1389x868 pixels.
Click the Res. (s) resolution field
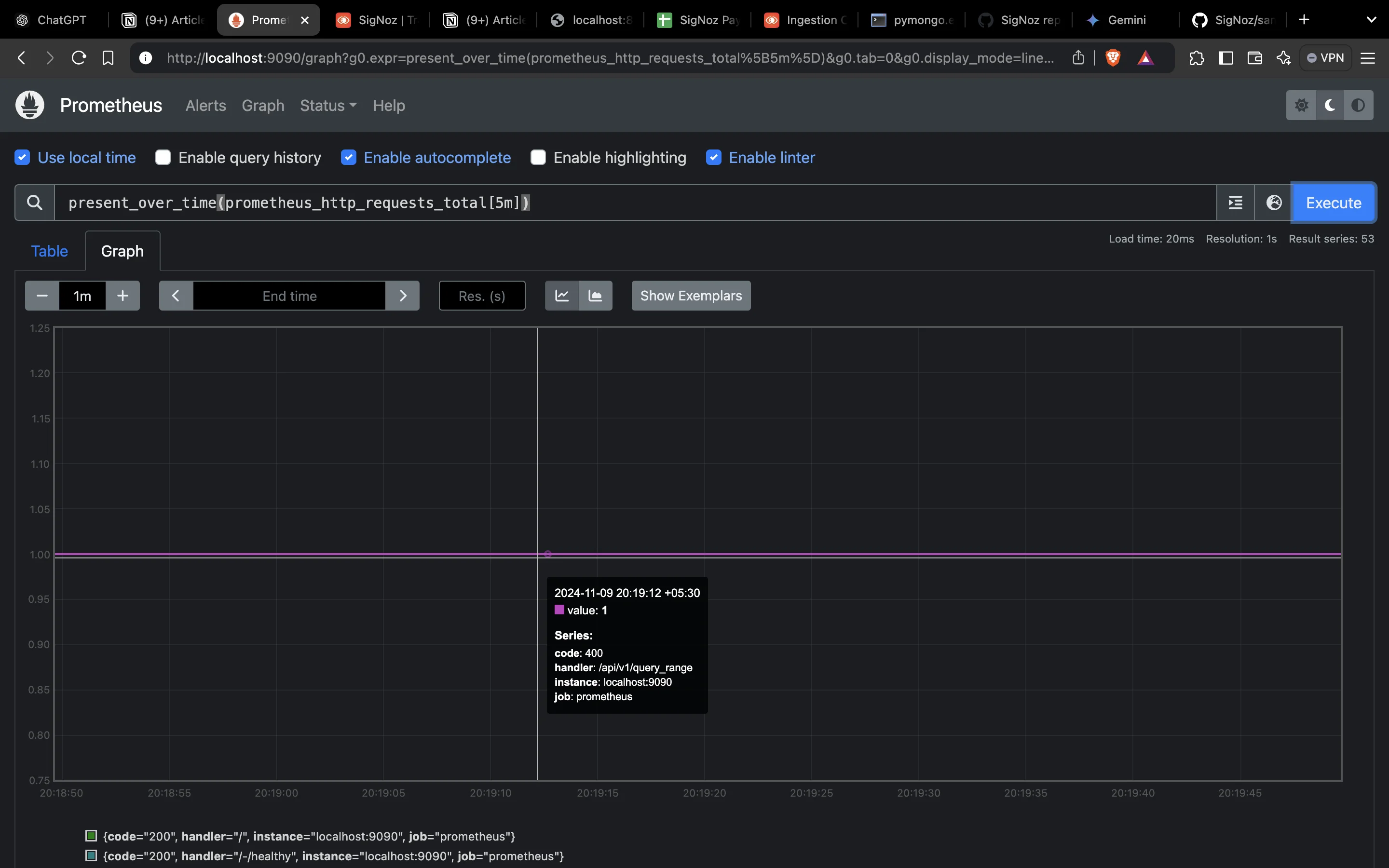[482, 296]
